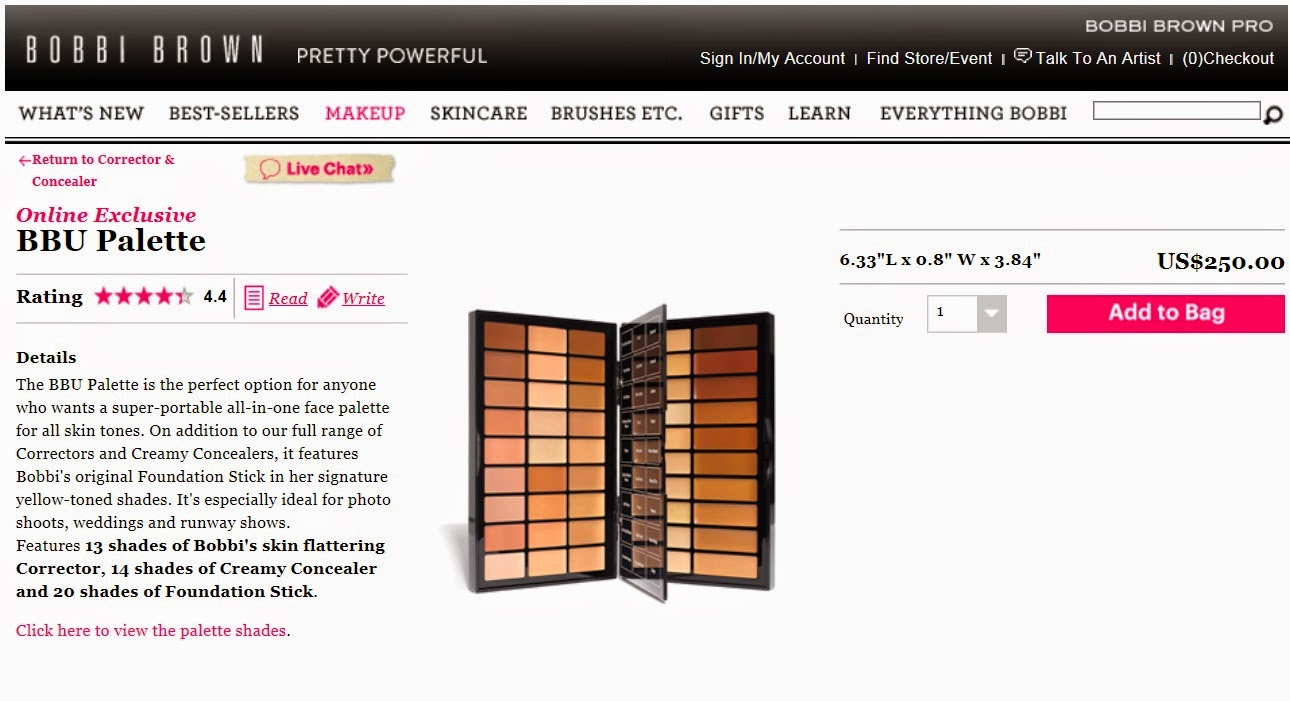Focus the site search field

(x=1177, y=111)
